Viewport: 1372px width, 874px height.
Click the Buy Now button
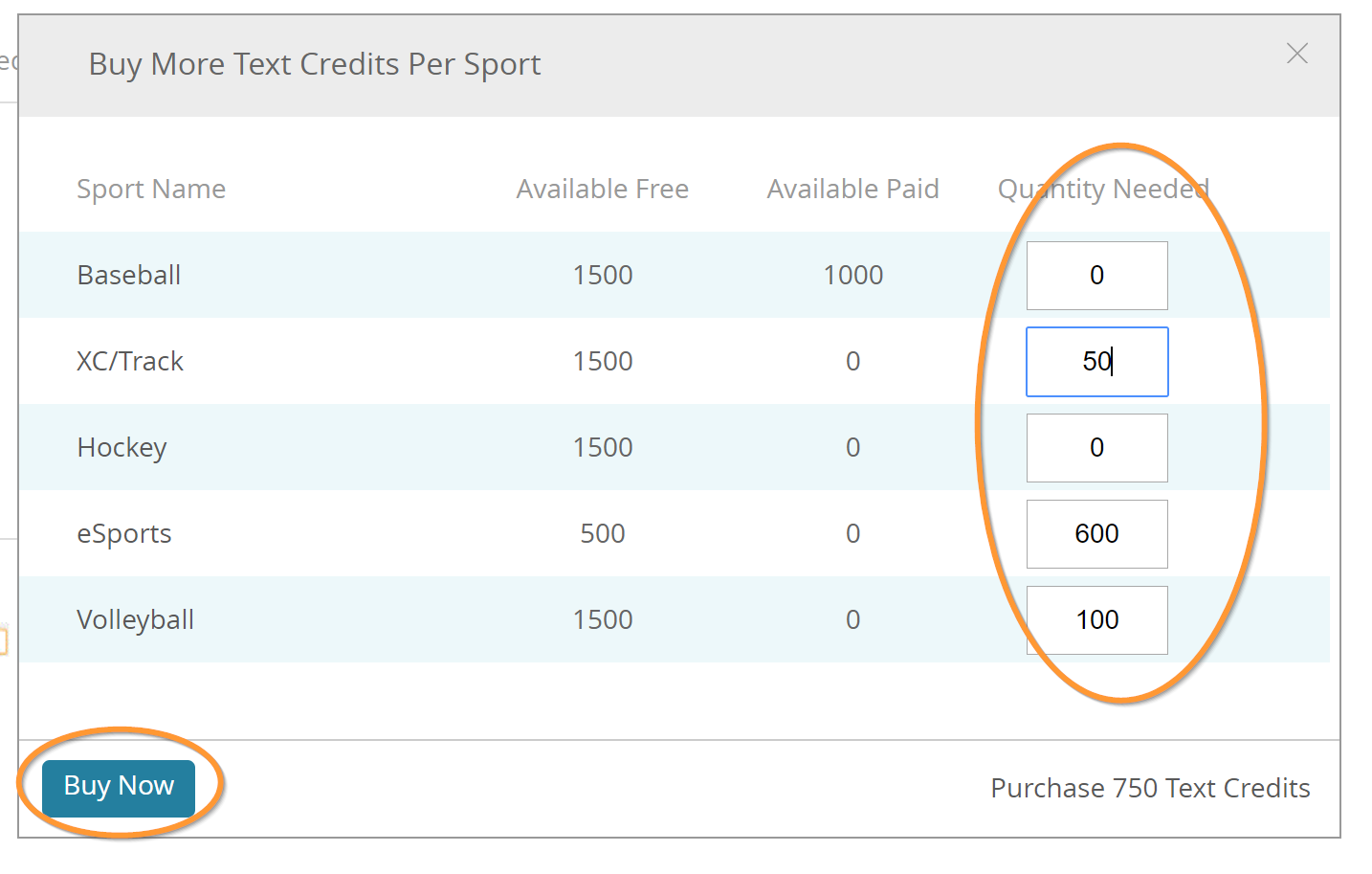point(119,787)
